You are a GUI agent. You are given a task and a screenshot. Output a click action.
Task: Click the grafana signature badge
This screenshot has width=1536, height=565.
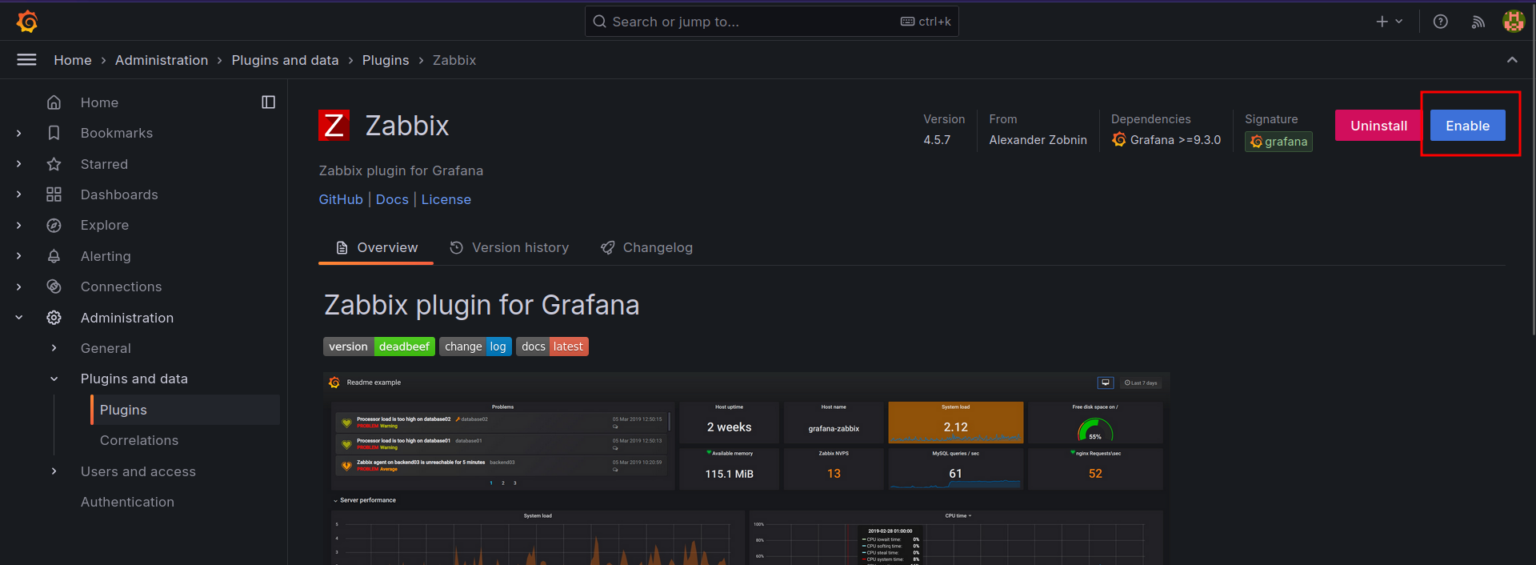point(1278,141)
